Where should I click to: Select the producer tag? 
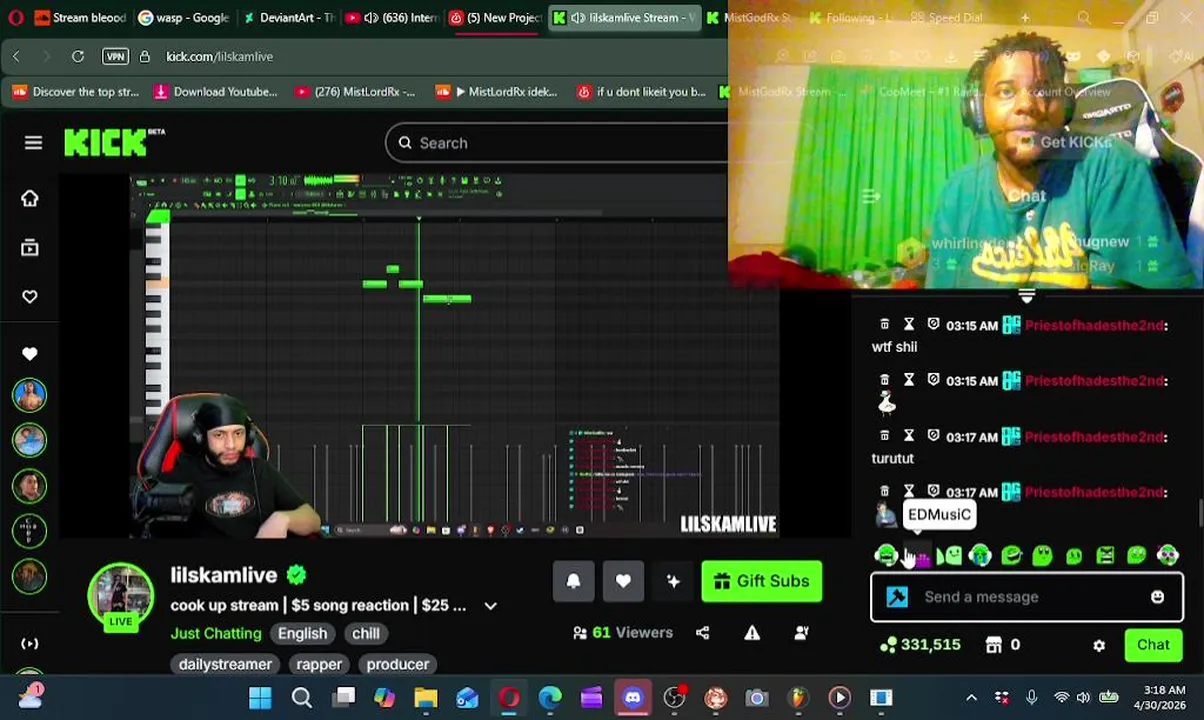[397, 664]
